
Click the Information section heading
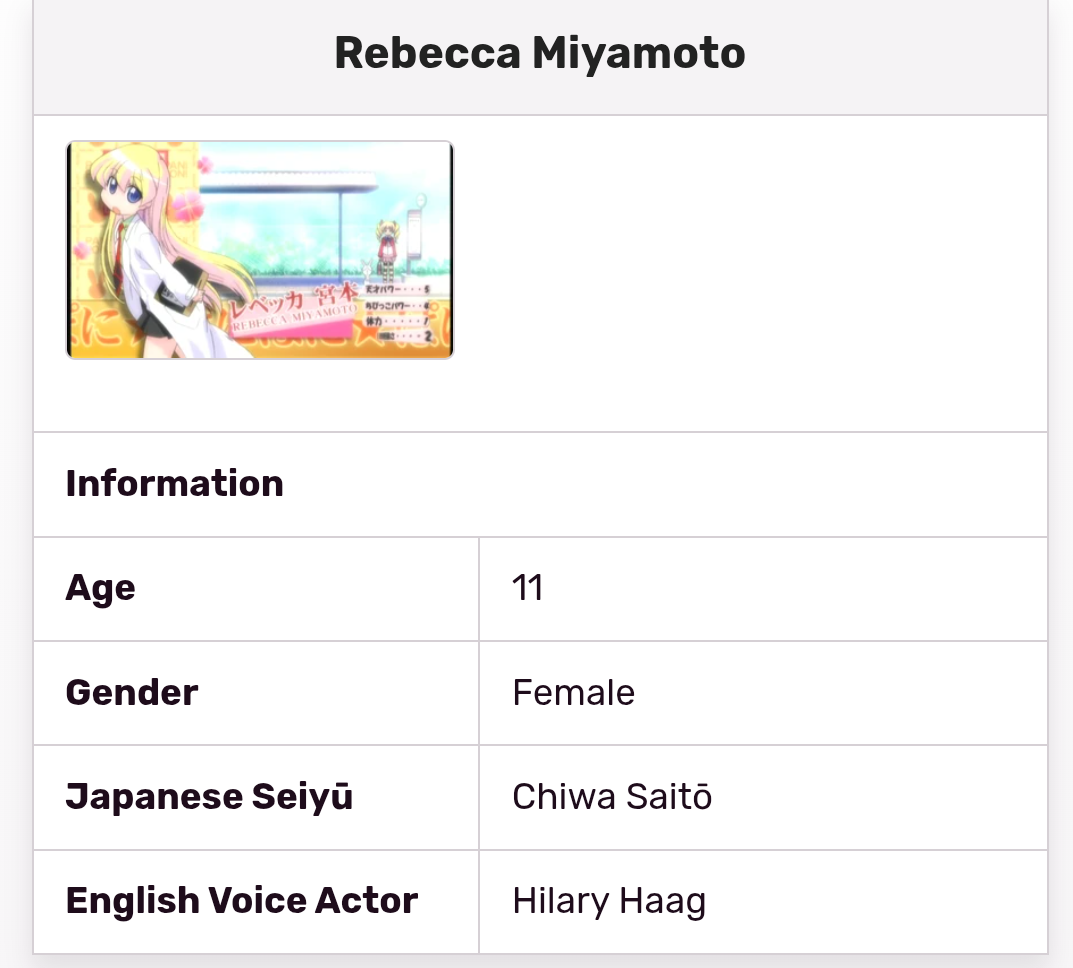(x=174, y=484)
